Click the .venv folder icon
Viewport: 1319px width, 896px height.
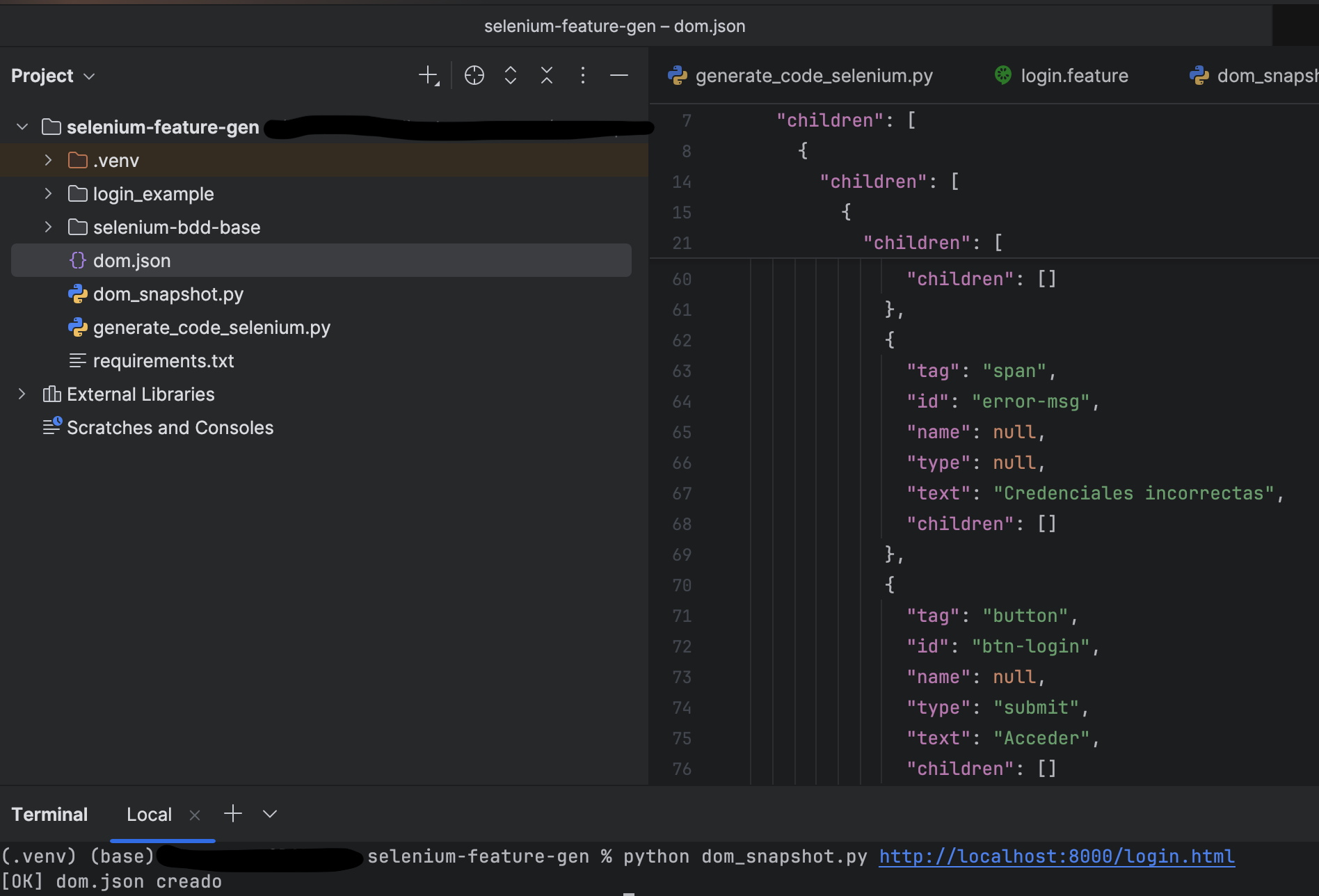pos(78,161)
